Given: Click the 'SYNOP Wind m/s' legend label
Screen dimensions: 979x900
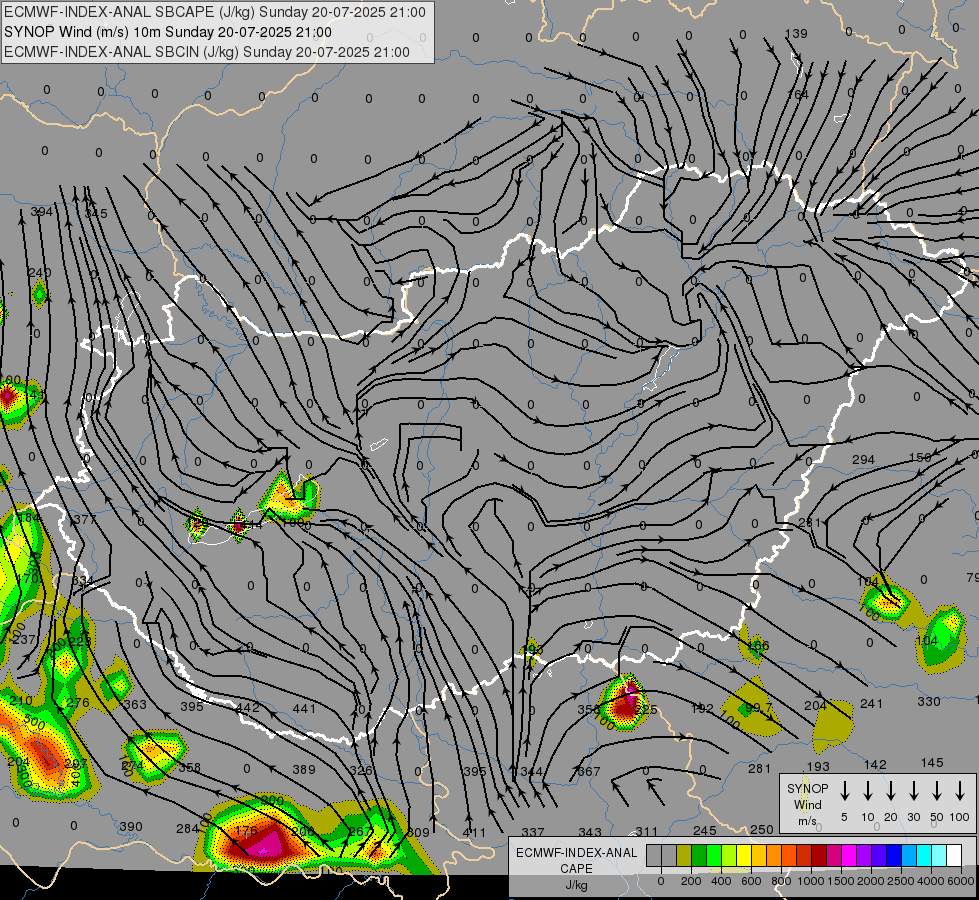Looking at the screenshot, I should click(x=807, y=804).
